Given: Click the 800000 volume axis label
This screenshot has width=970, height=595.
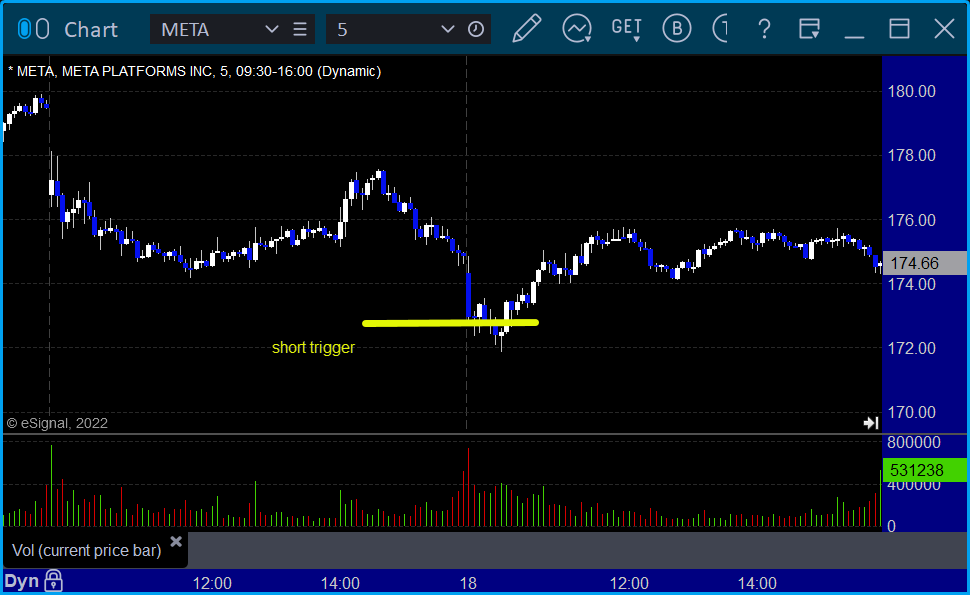Looking at the screenshot, I should (914, 442).
